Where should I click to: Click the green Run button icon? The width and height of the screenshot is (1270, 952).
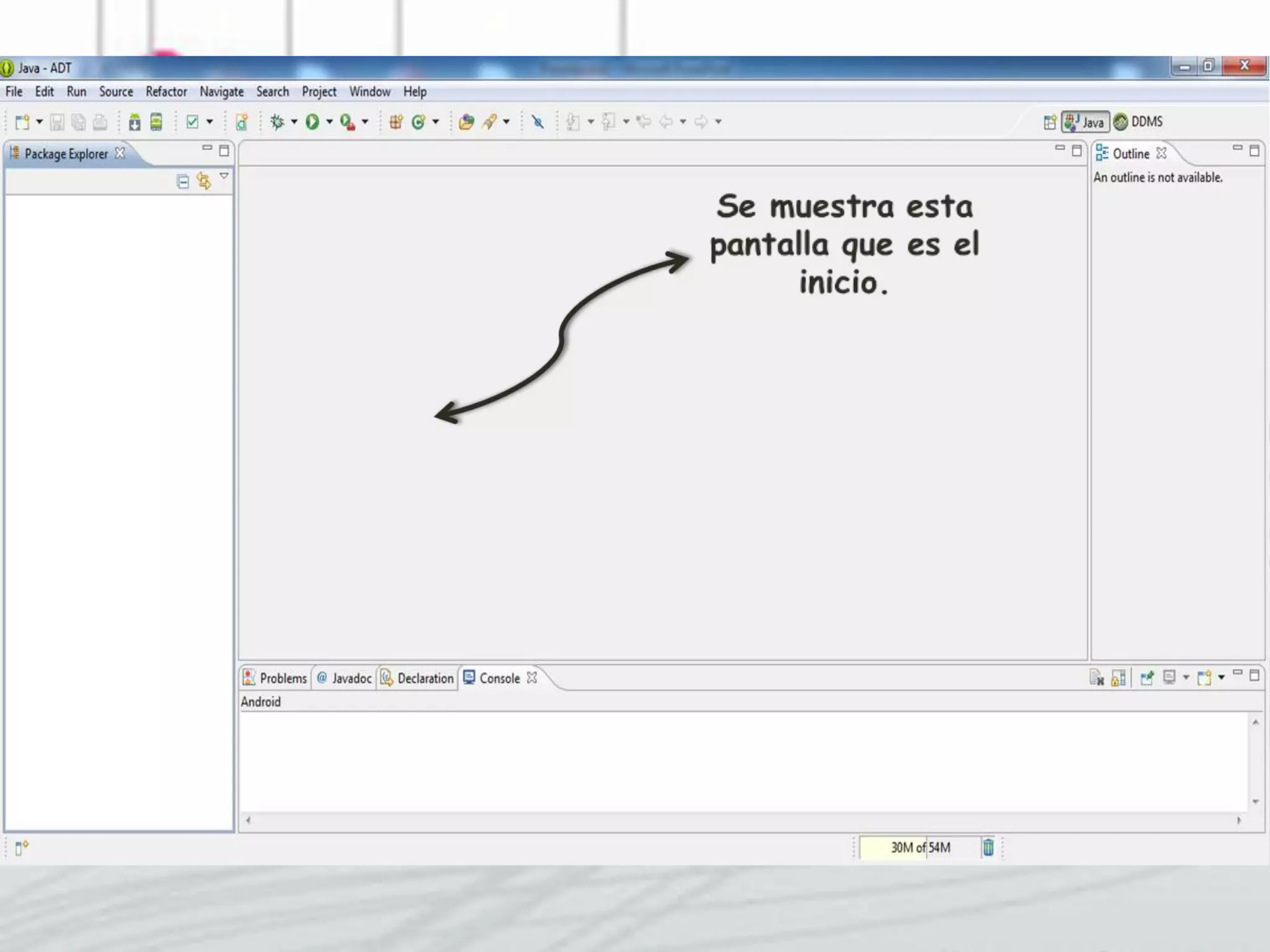[313, 122]
